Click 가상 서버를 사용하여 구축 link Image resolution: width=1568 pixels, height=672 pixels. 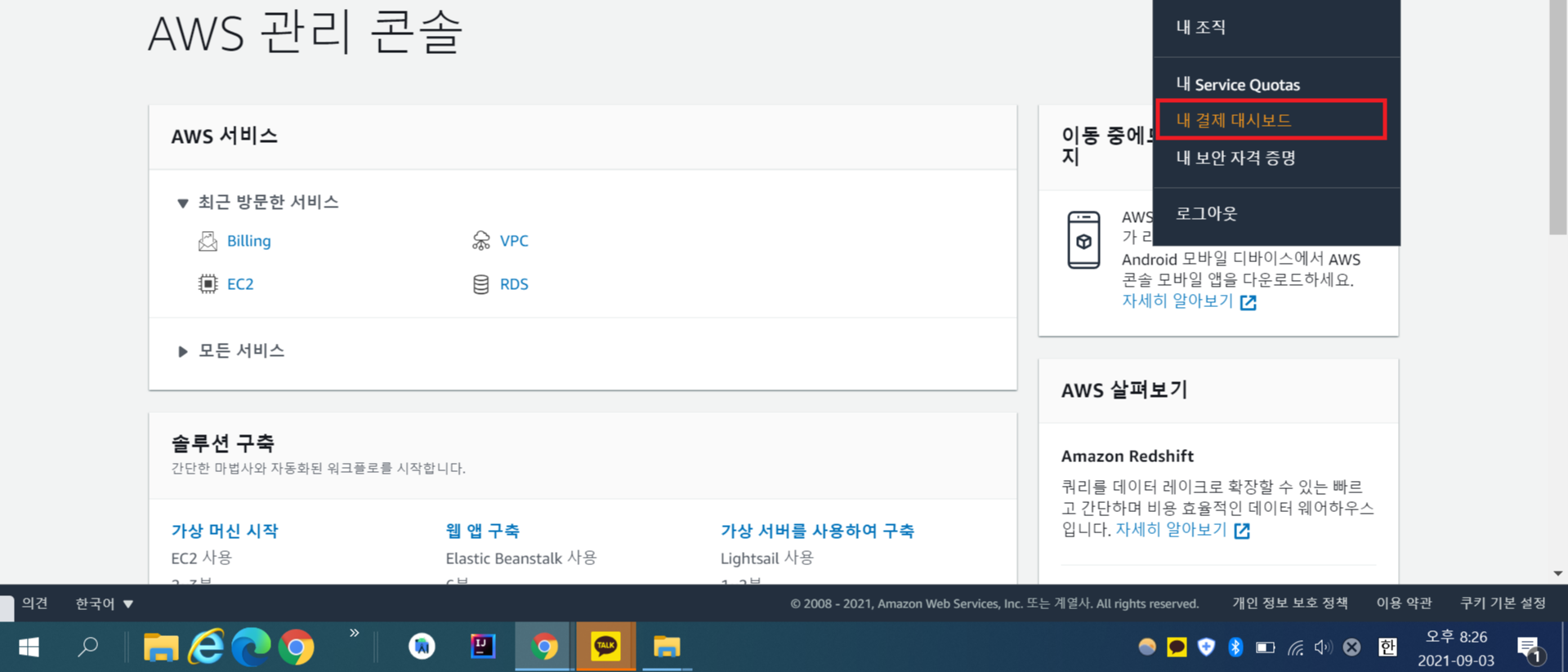[x=817, y=531]
